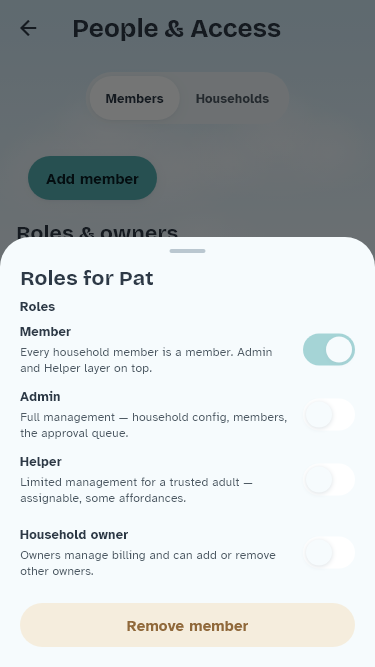Screen dimensions: 375x667
Task: Turn on the Helper role switch
Action: [329, 480]
